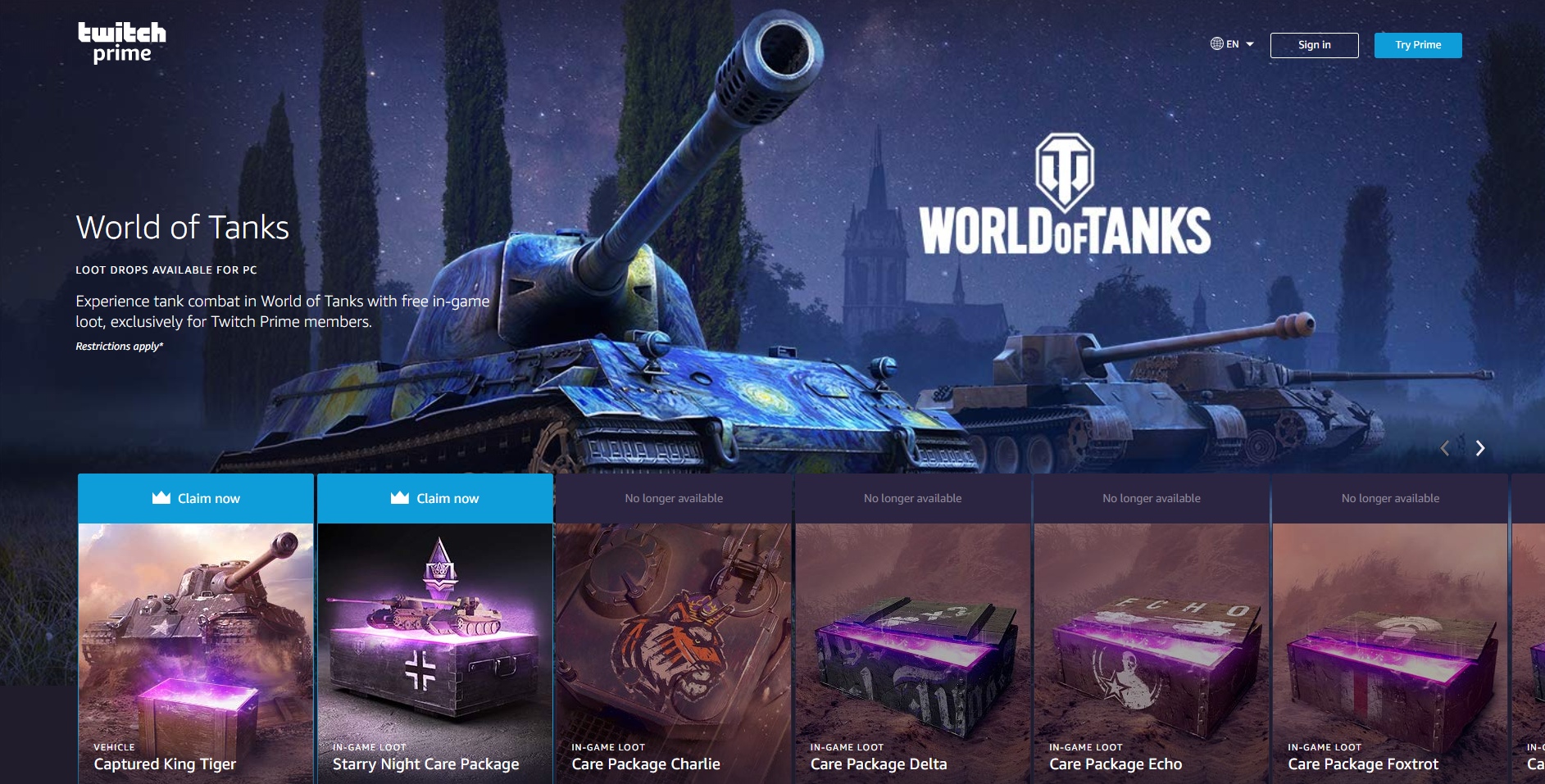Claim now for Starry Night Care Package
Viewport: 1545px width, 784px height.
point(434,498)
